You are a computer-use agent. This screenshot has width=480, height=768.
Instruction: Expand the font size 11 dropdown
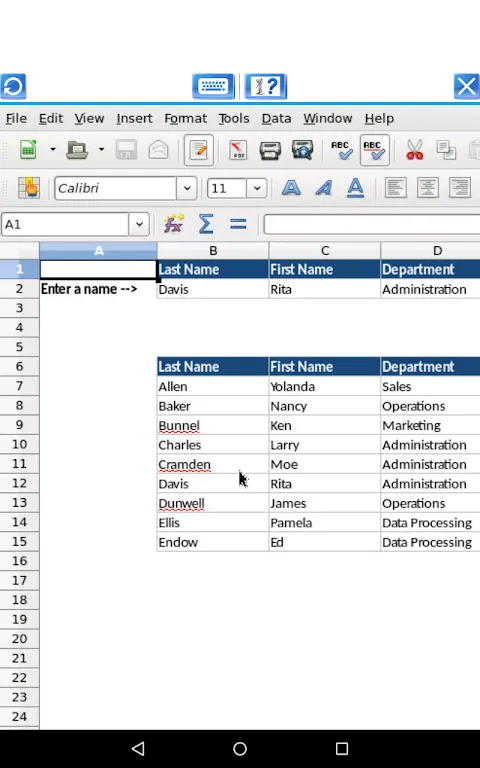tap(257, 188)
